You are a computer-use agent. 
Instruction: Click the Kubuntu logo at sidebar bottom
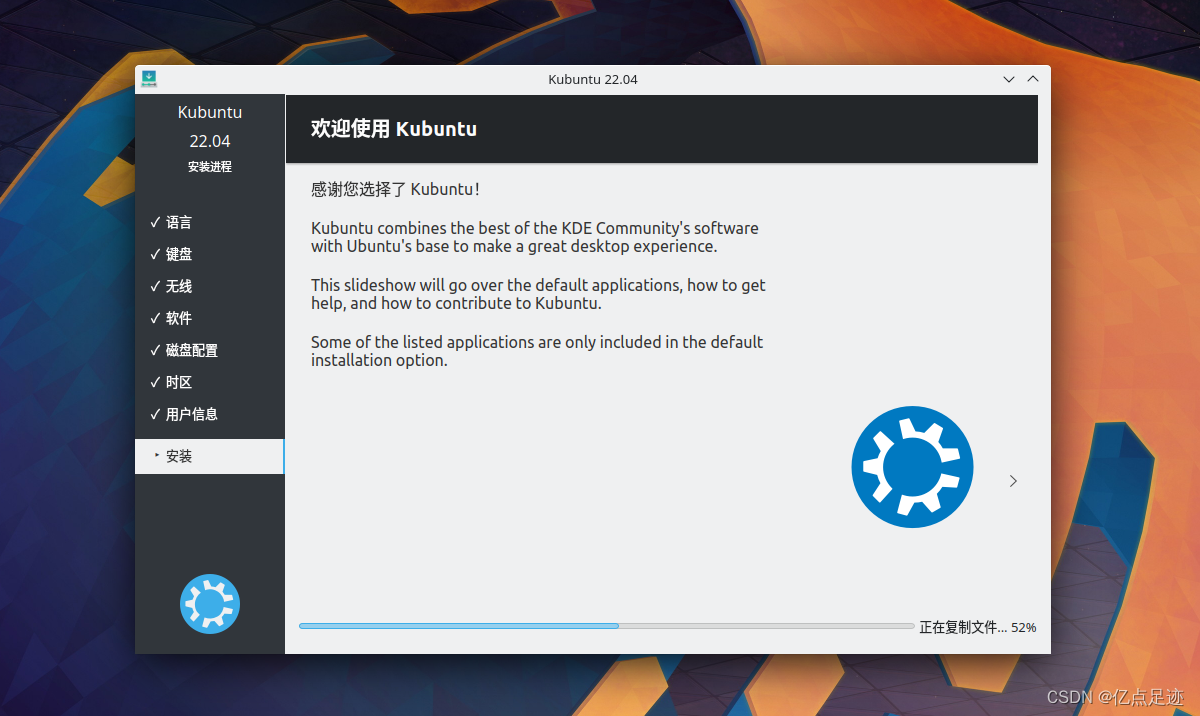[x=210, y=603]
